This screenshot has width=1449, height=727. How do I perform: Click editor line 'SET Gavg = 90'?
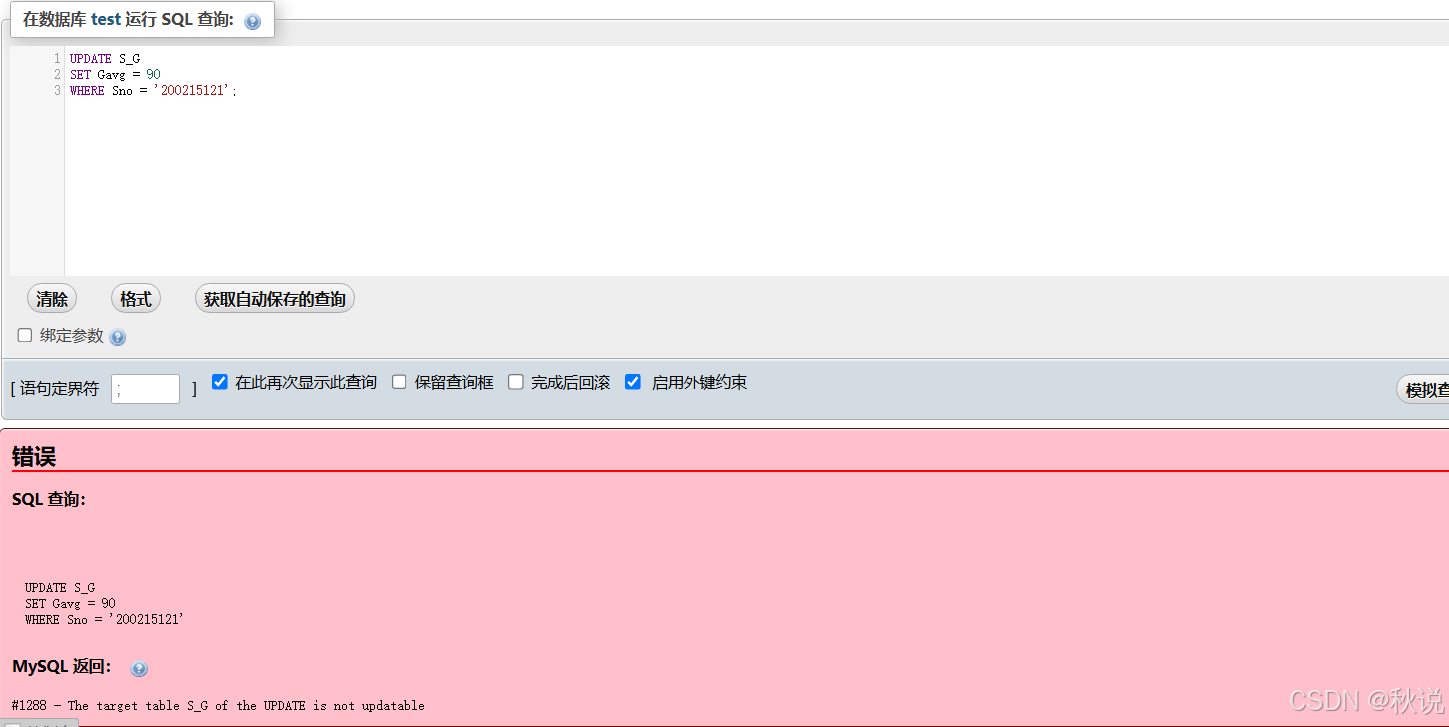pyautogui.click(x=115, y=75)
